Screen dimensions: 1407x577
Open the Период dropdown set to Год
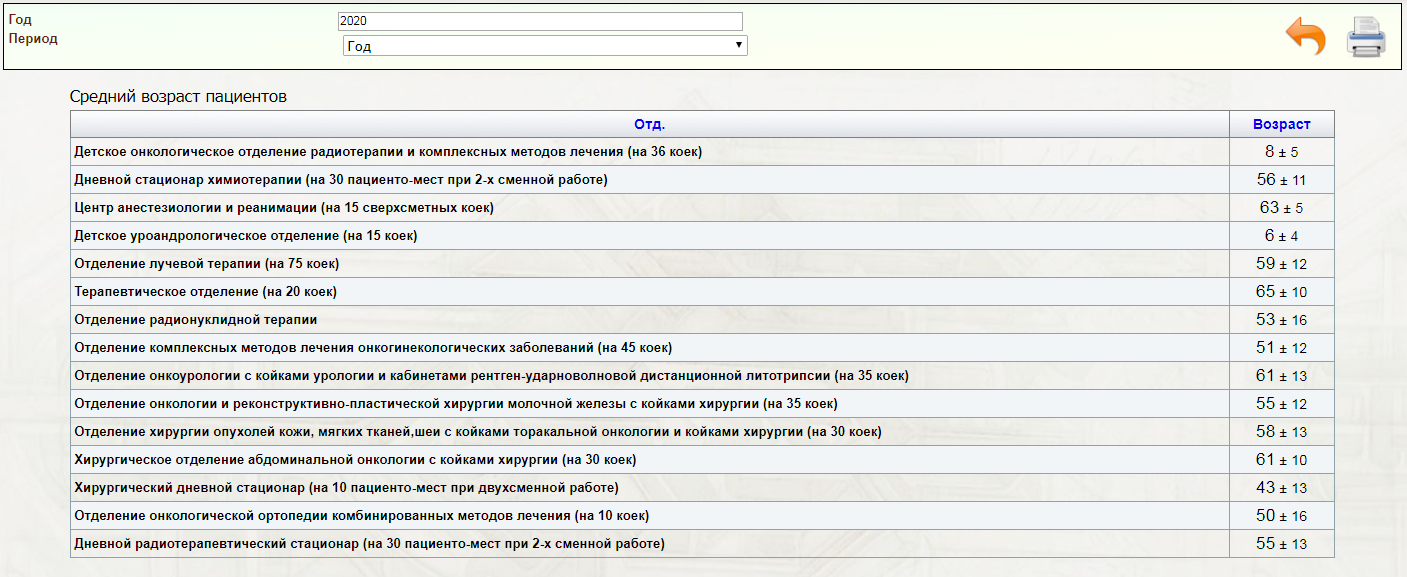click(545, 46)
